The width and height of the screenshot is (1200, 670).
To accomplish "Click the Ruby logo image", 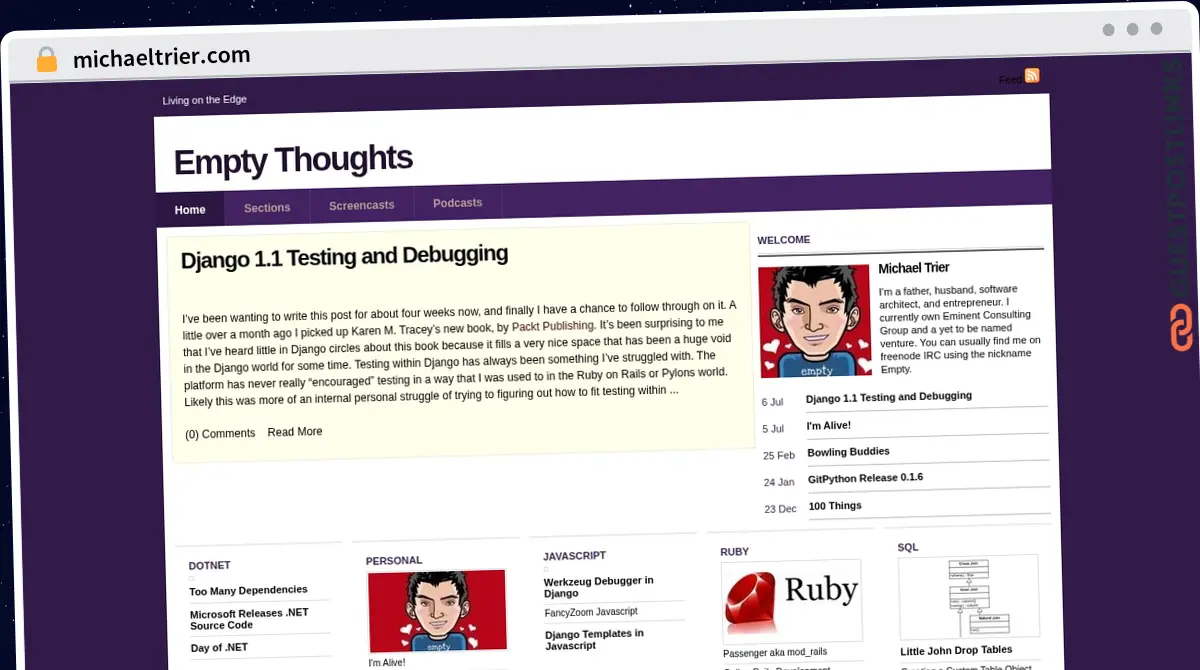I will coord(792,600).
